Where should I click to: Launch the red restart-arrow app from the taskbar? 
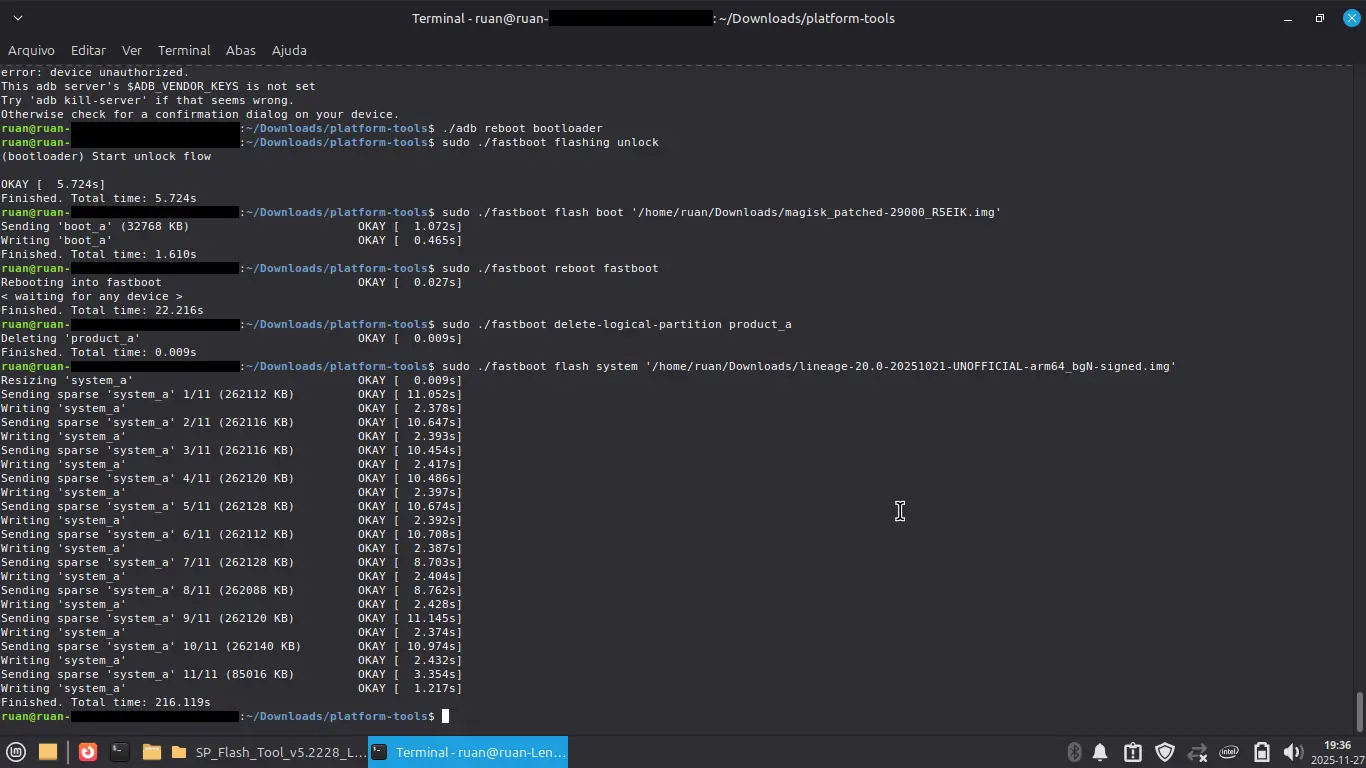[x=87, y=752]
